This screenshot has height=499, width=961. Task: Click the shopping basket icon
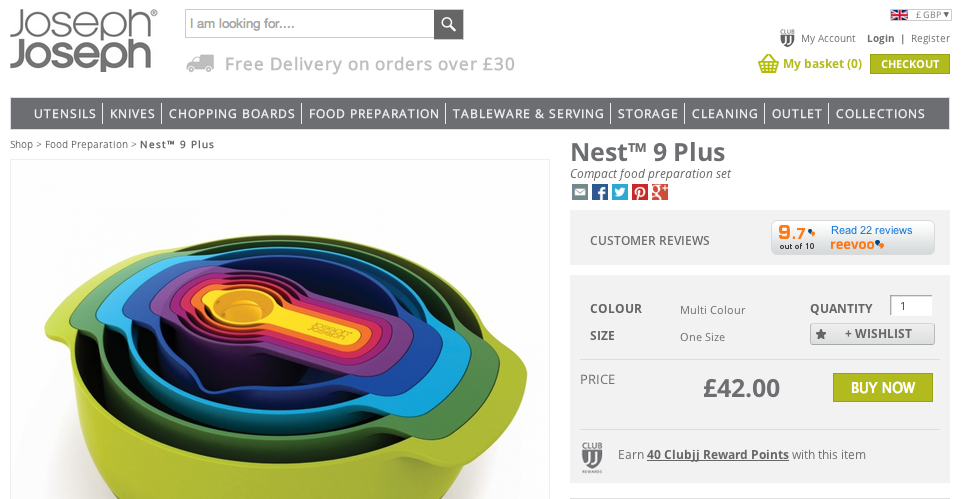click(x=768, y=64)
